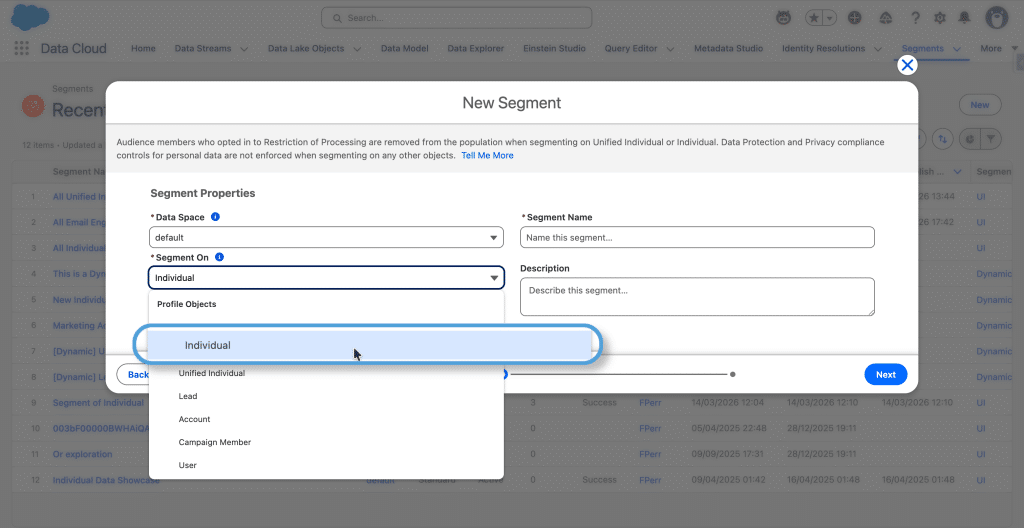Screen dimensions: 1024x528
Task: Click the Data Space info icon
Action: (x=215, y=217)
